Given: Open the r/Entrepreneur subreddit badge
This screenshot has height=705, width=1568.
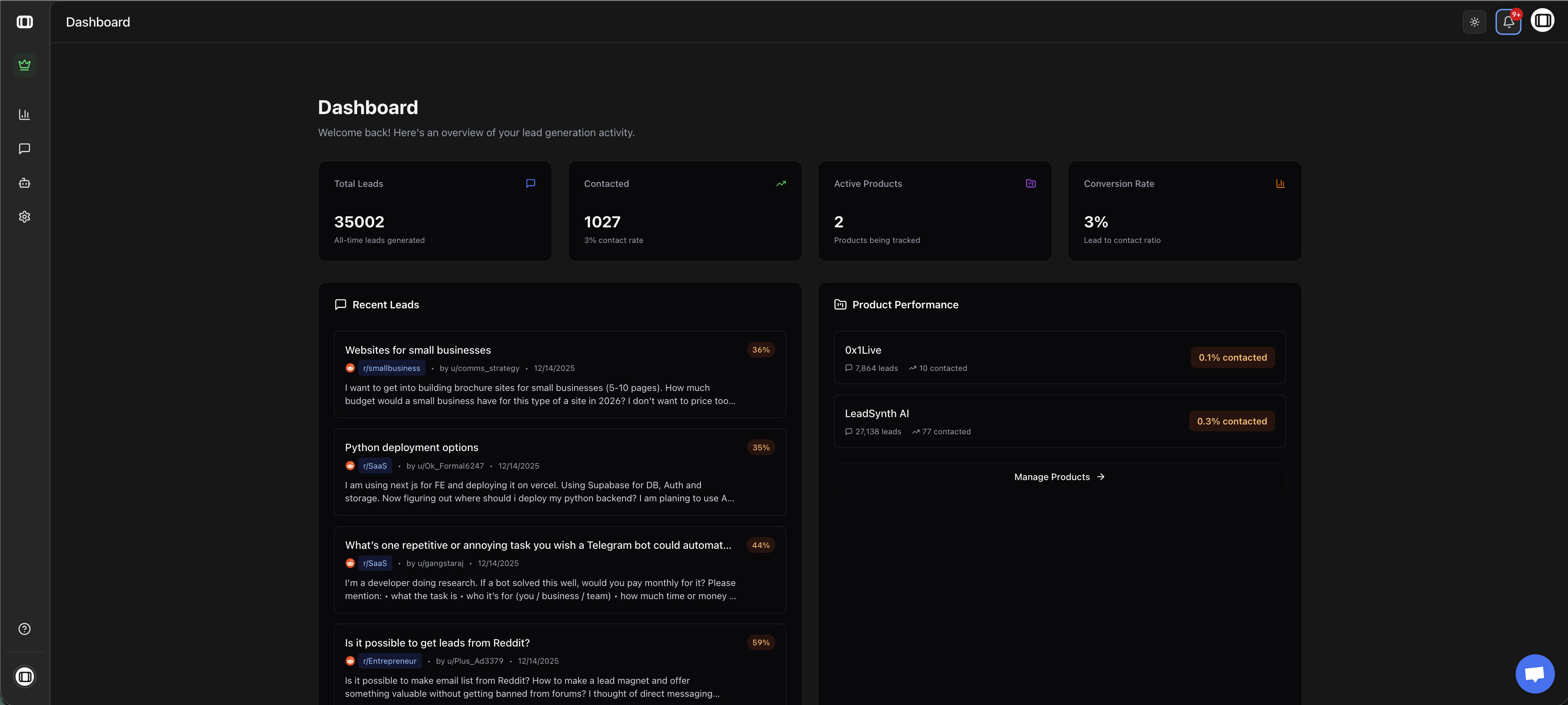Looking at the screenshot, I should pyautogui.click(x=390, y=660).
